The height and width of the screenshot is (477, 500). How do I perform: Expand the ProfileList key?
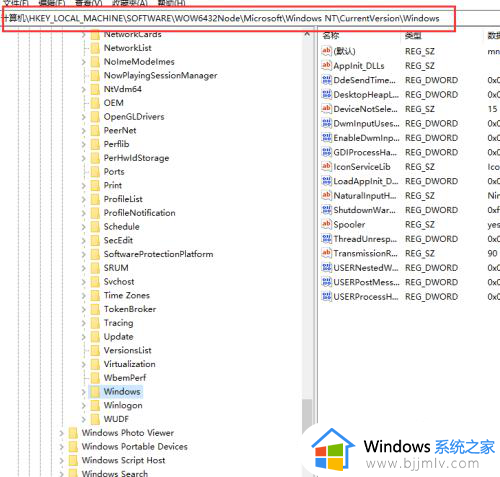83,199
